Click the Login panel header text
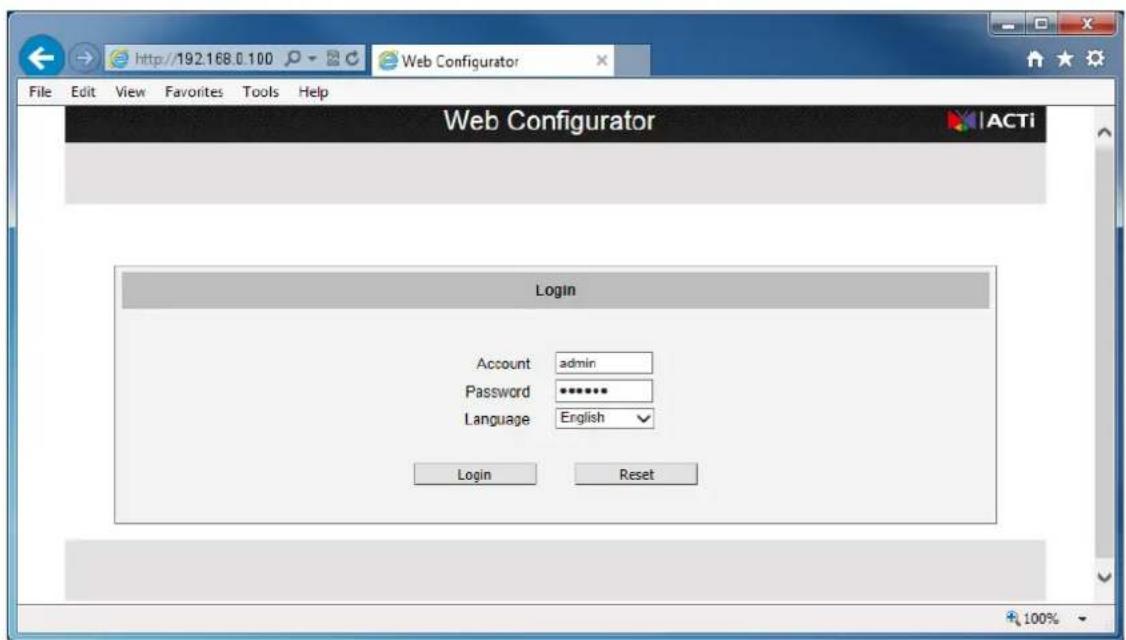This screenshot has width=1126, height=640. tap(555, 290)
